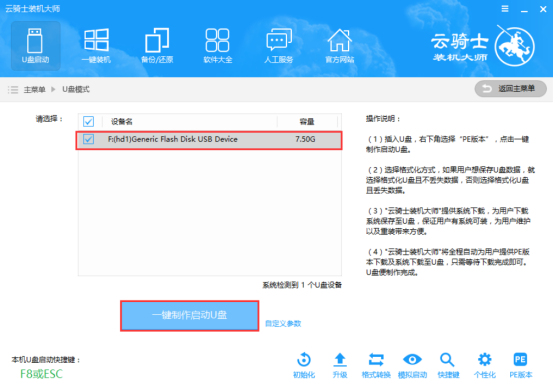This screenshot has width=554, height=382.
Task: Click the 容量 column header
Action: tap(307, 122)
